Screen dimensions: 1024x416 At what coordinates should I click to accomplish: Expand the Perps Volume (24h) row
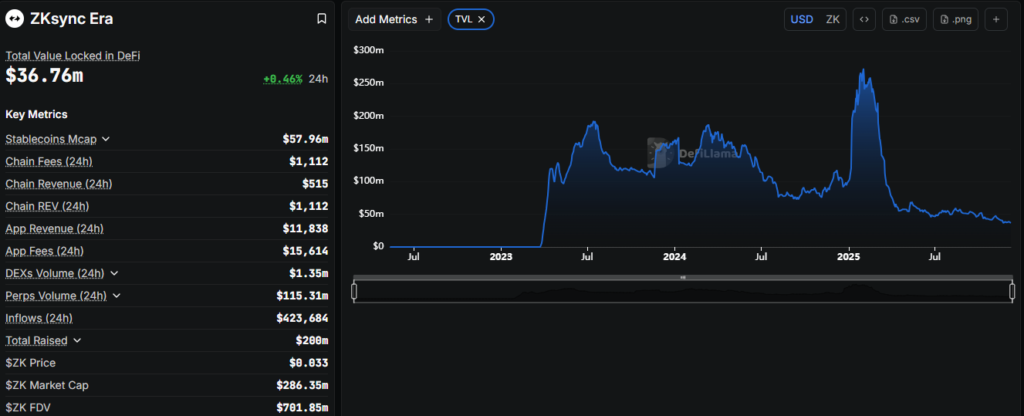click(x=117, y=296)
